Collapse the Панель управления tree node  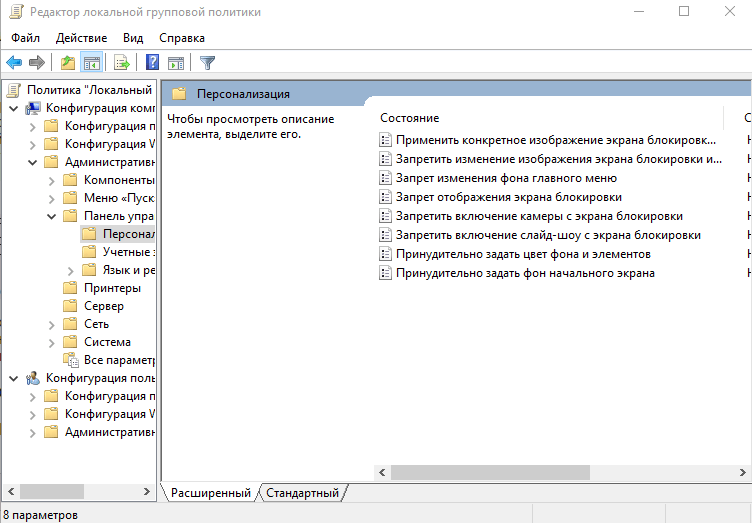[52, 216]
